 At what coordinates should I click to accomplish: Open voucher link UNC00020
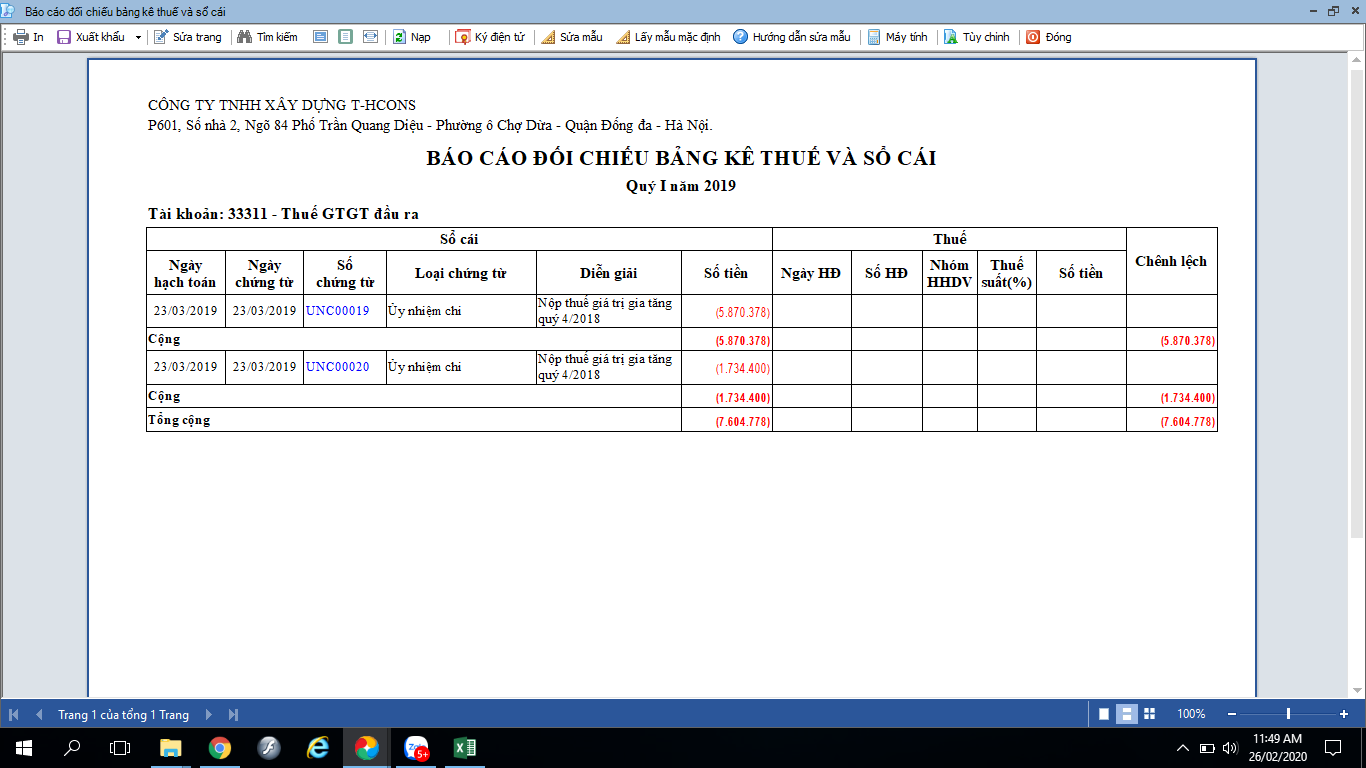[x=337, y=367]
